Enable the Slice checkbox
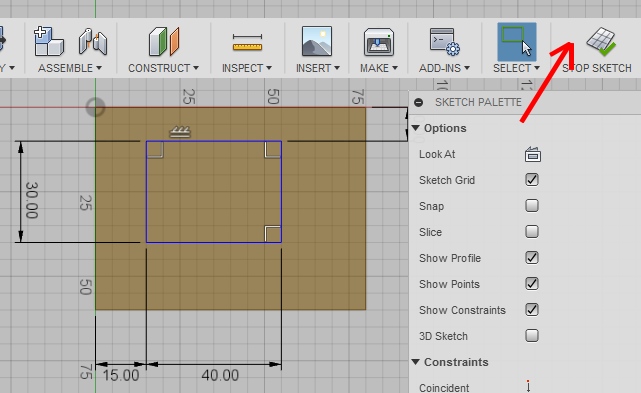The width and height of the screenshot is (641, 393). [532, 231]
